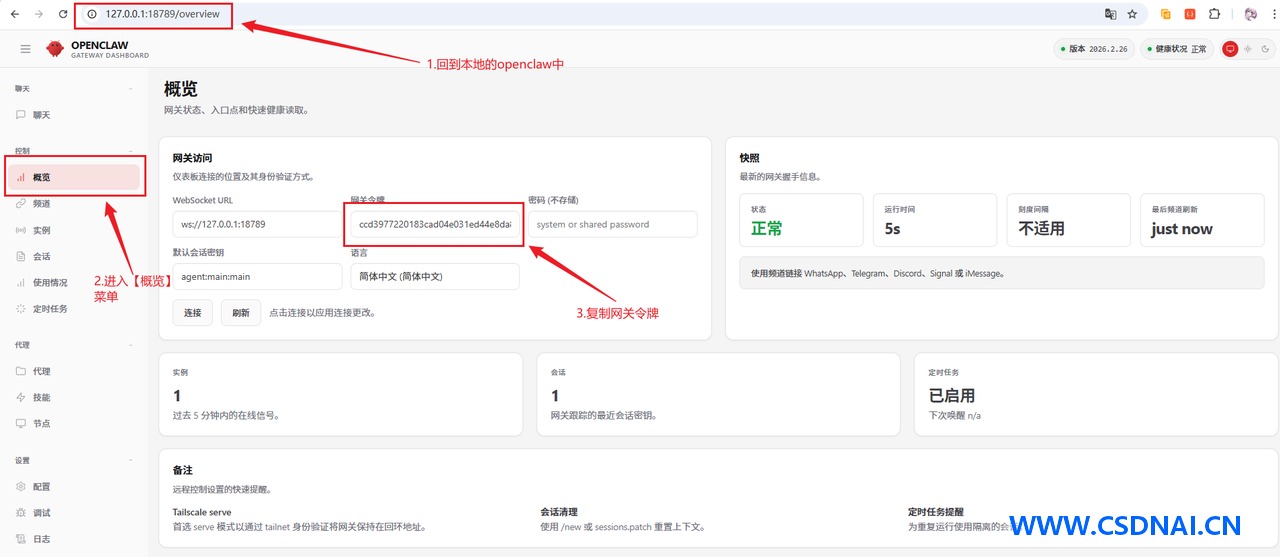The height and width of the screenshot is (557, 1280).
Task: Click the WhatsApp Telegram channel hint text
Action: 878,273
